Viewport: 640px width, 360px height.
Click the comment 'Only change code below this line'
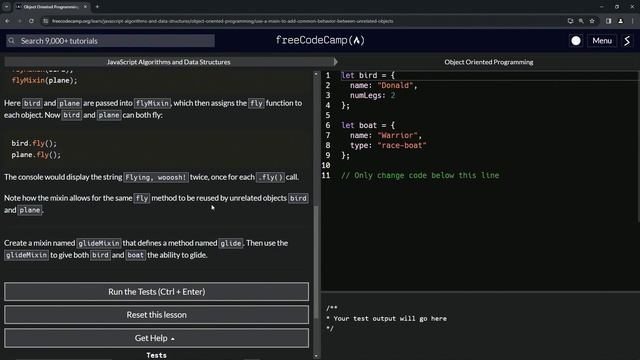pyautogui.click(x=420, y=175)
